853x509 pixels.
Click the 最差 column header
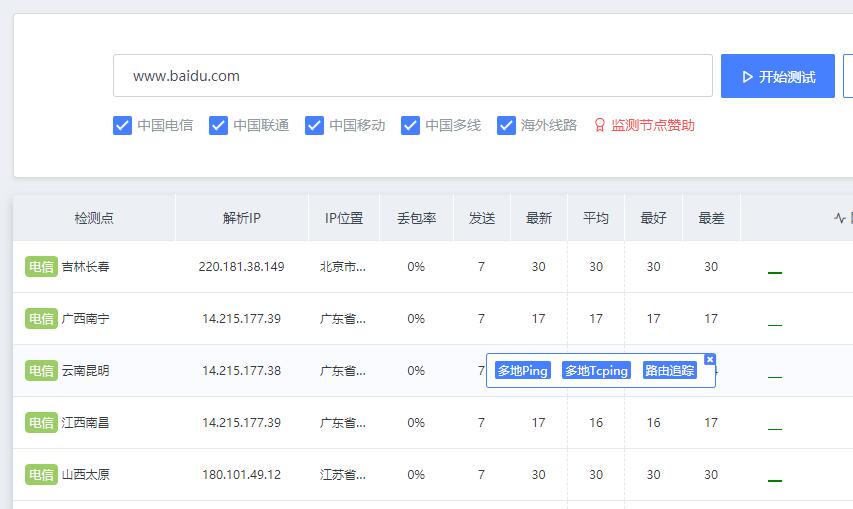(x=711, y=218)
